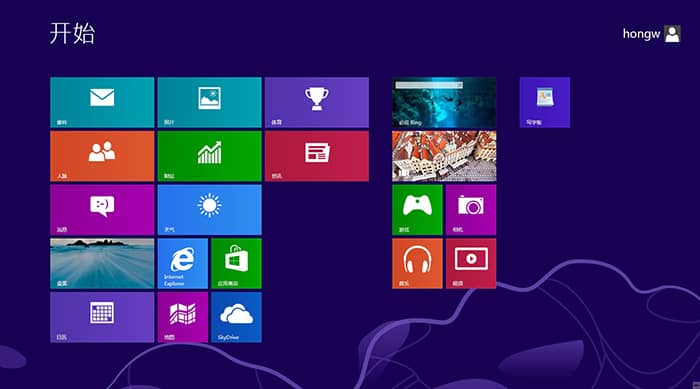Open the Travel tile showing red rooftops

point(444,156)
